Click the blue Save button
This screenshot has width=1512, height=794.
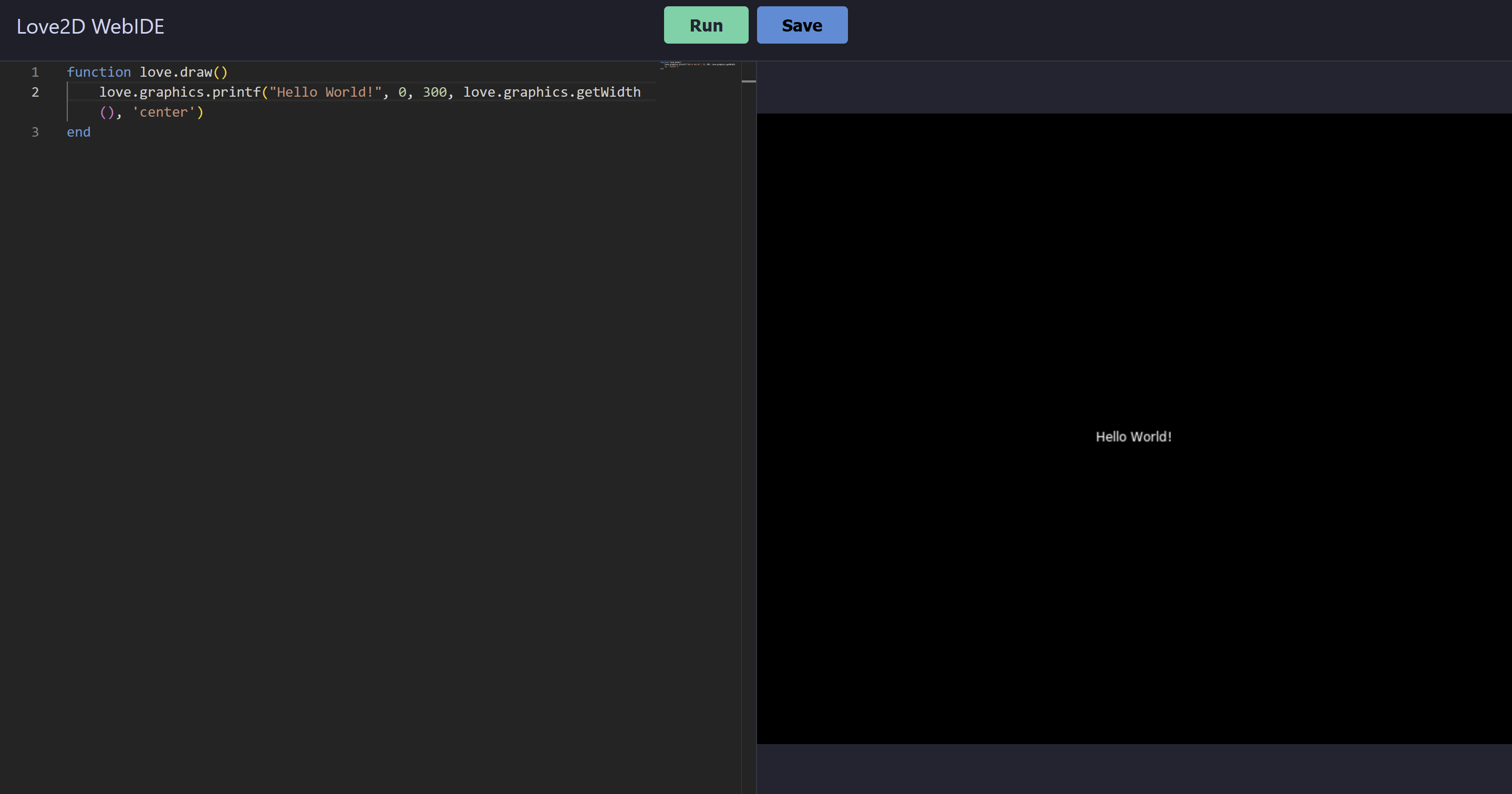click(x=802, y=25)
